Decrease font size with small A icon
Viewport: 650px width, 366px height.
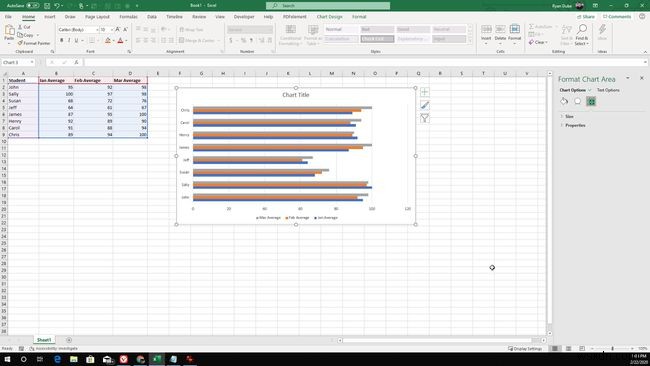click(x=125, y=30)
